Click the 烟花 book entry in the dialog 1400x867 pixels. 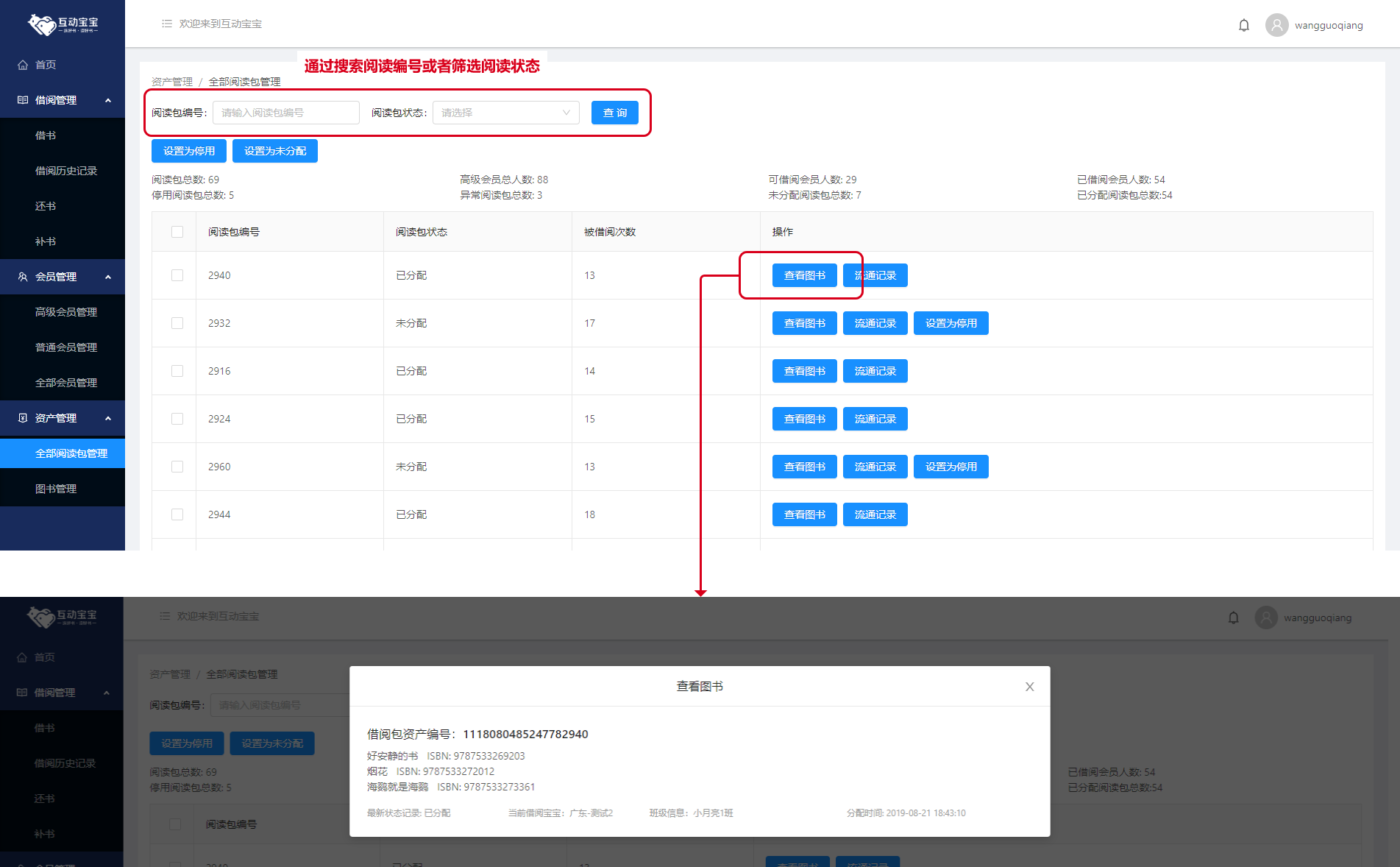(x=430, y=771)
